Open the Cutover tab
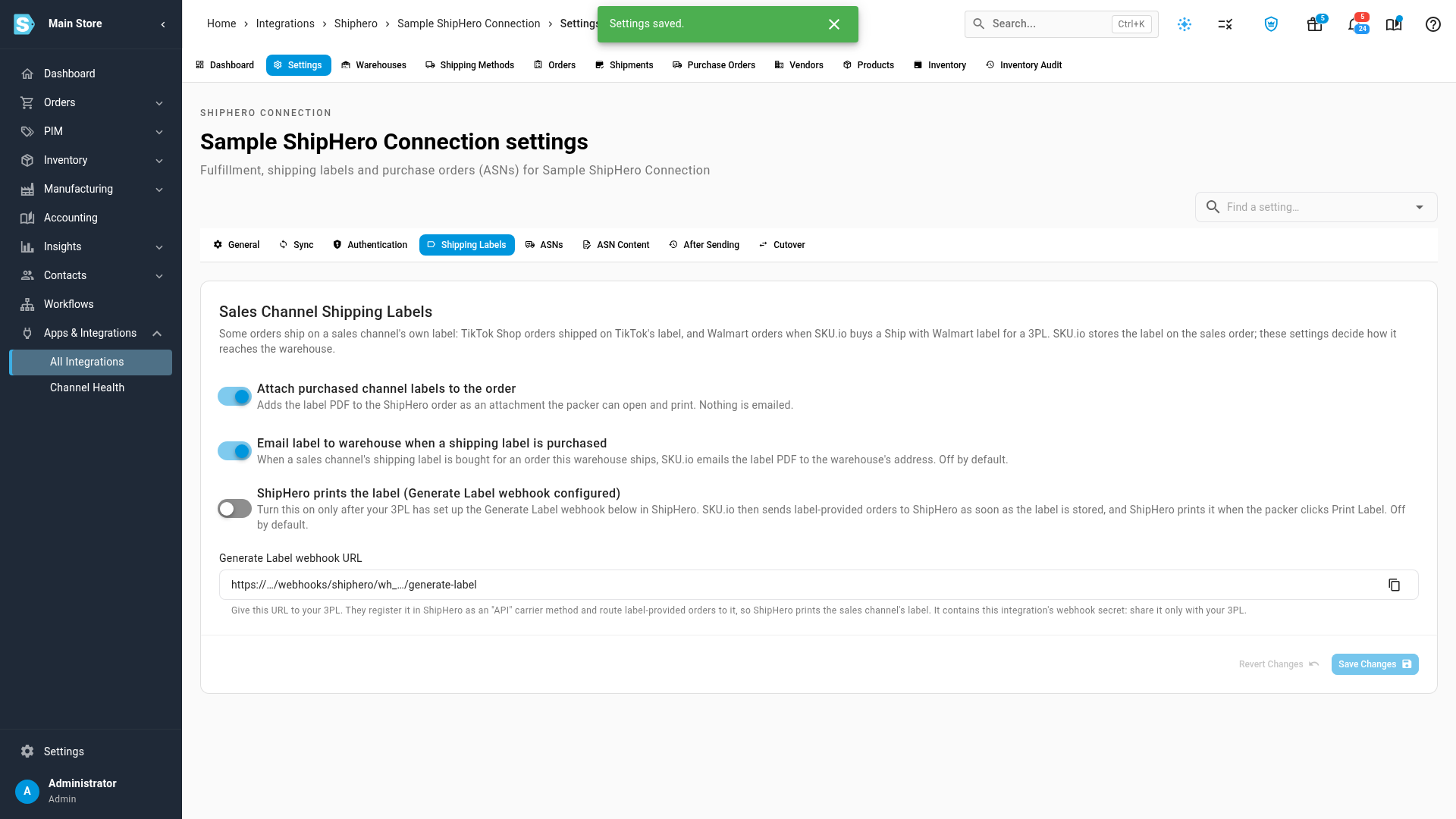Image resolution: width=1456 pixels, height=819 pixels. [x=782, y=245]
